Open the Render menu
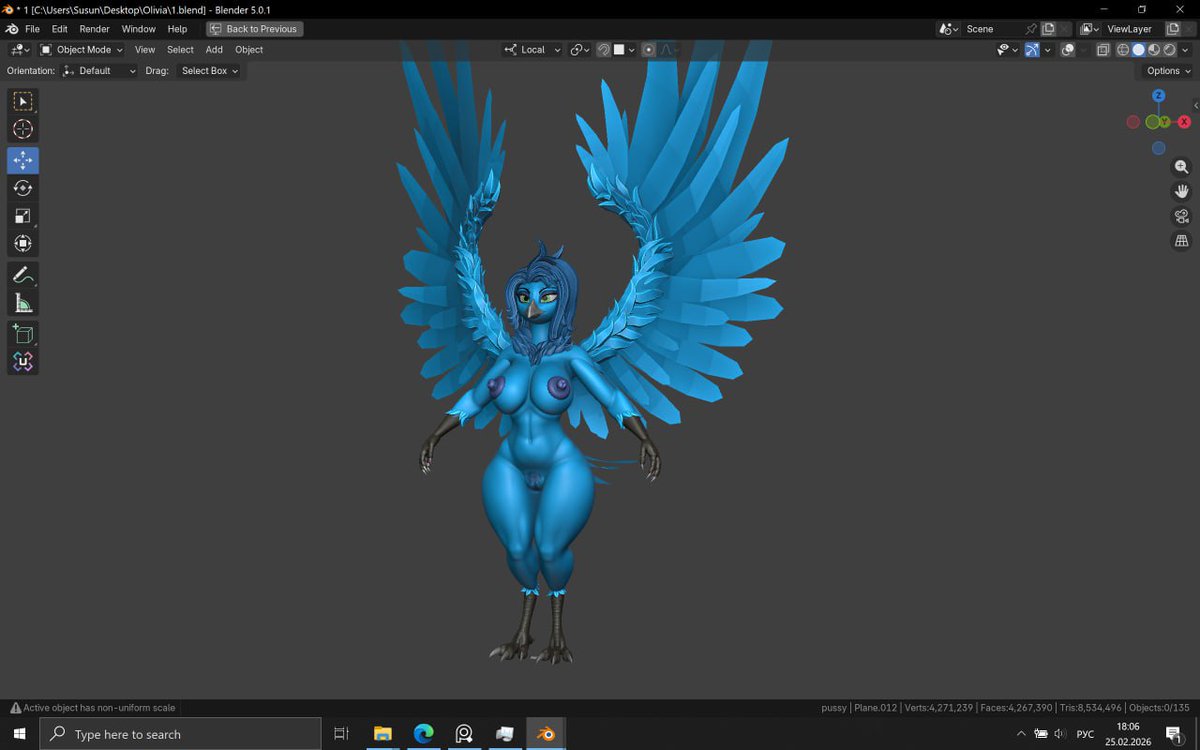 (x=95, y=29)
